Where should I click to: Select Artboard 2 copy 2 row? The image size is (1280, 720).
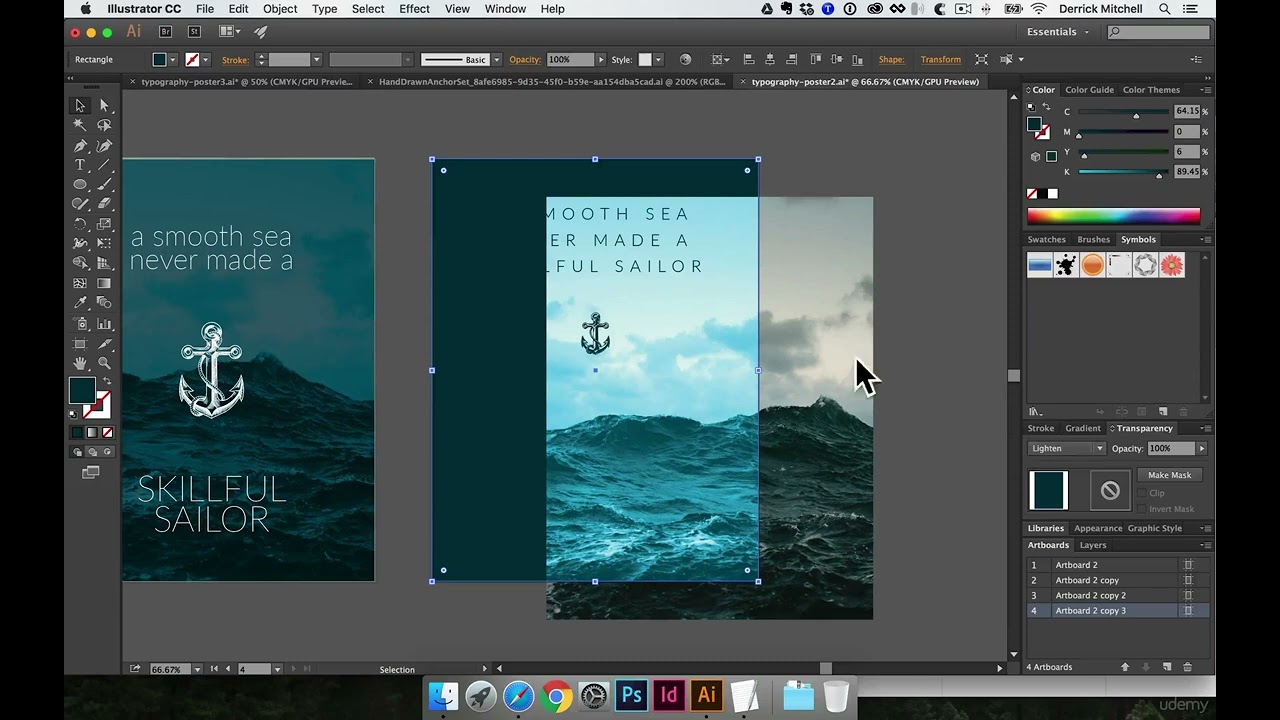point(1118,595)
